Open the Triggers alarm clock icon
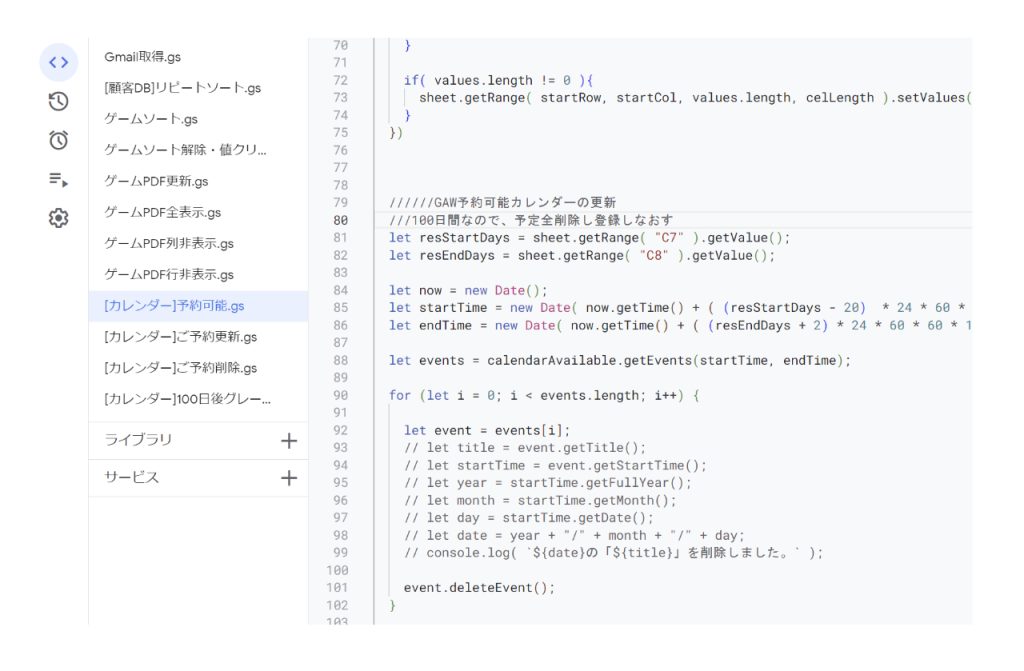Screen dimensions: 1024x671 58,140
